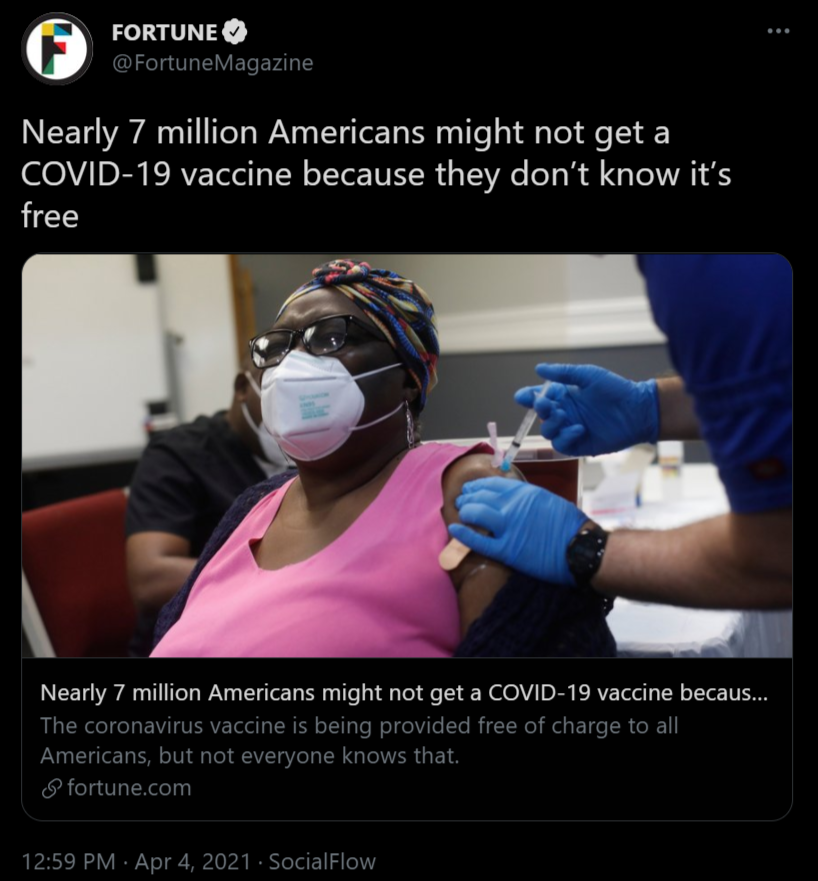Open the FORTUNE display name
Viewport: 818px width, 881px height.
[164, 33]
